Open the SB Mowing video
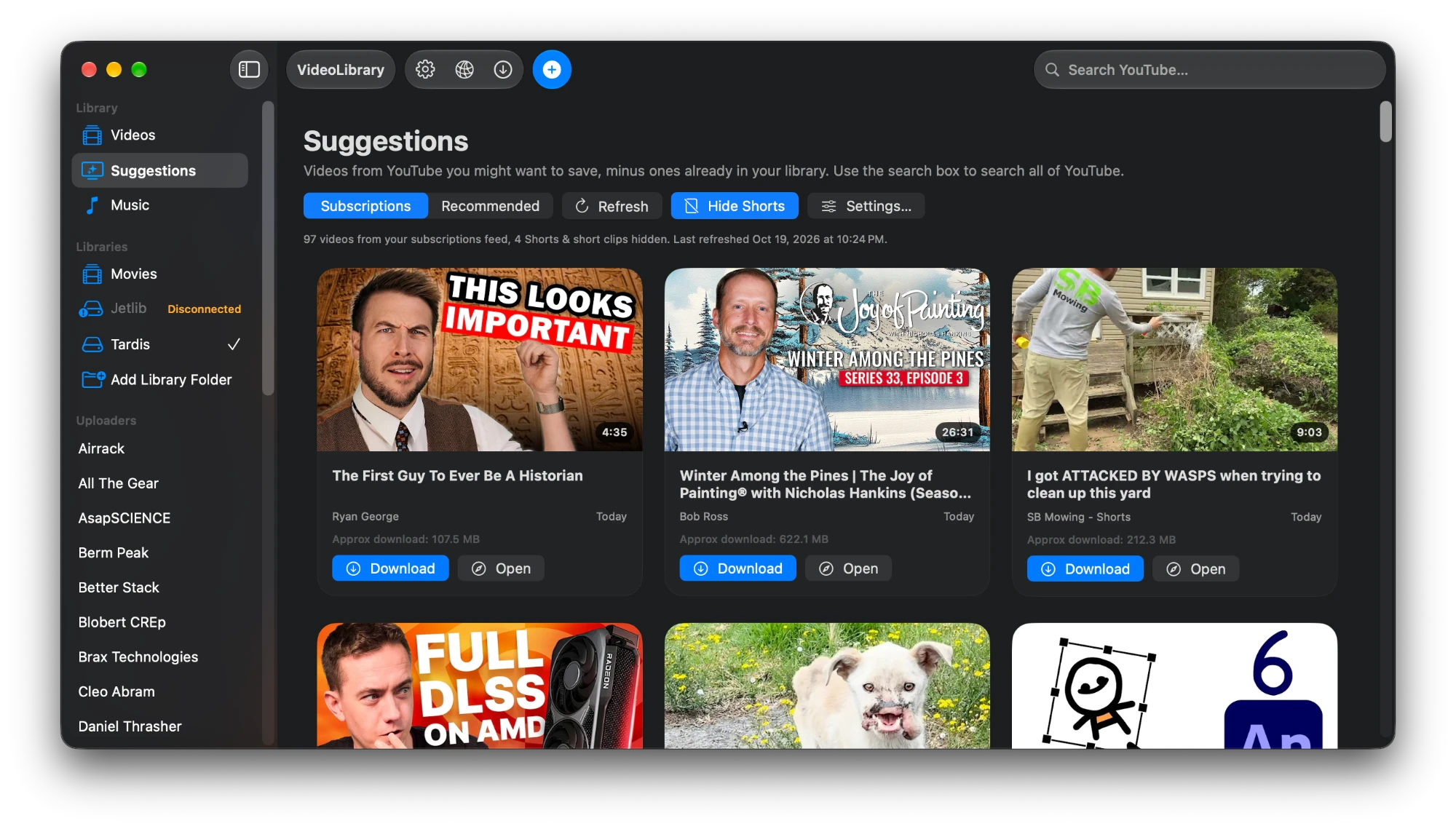This screenshot has height=829, width=1456. (x=1195, y=569)
